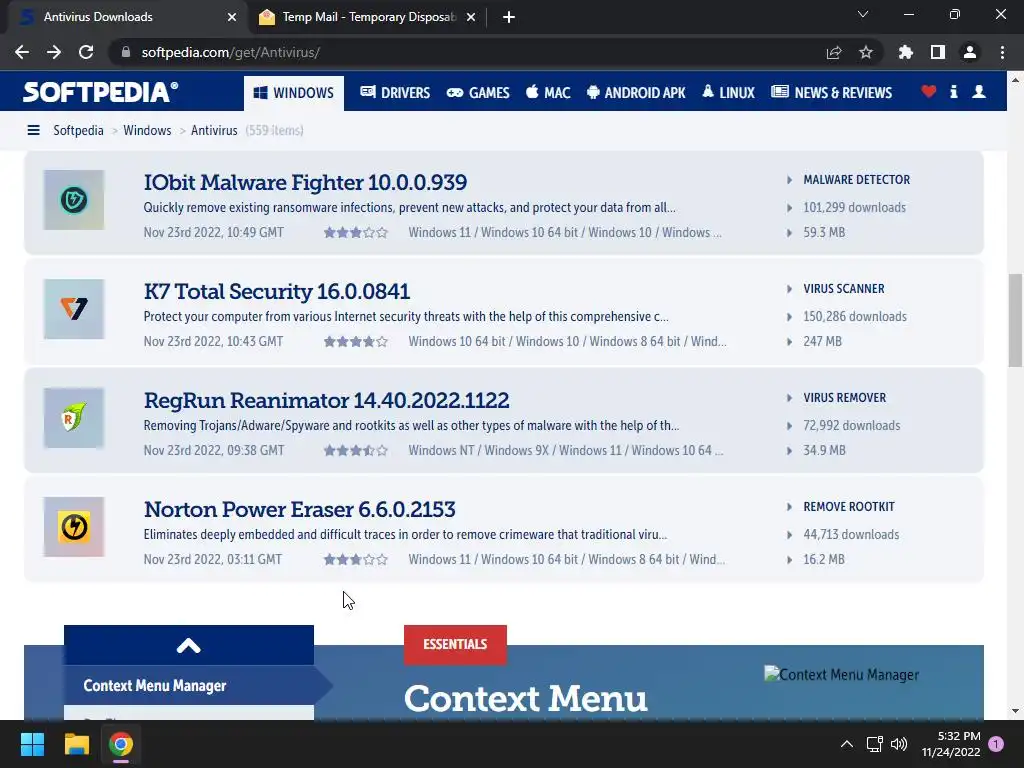Bookmark this page with the star icon
The width and height of the screenshot is (1024, 768).
point(865,52)
